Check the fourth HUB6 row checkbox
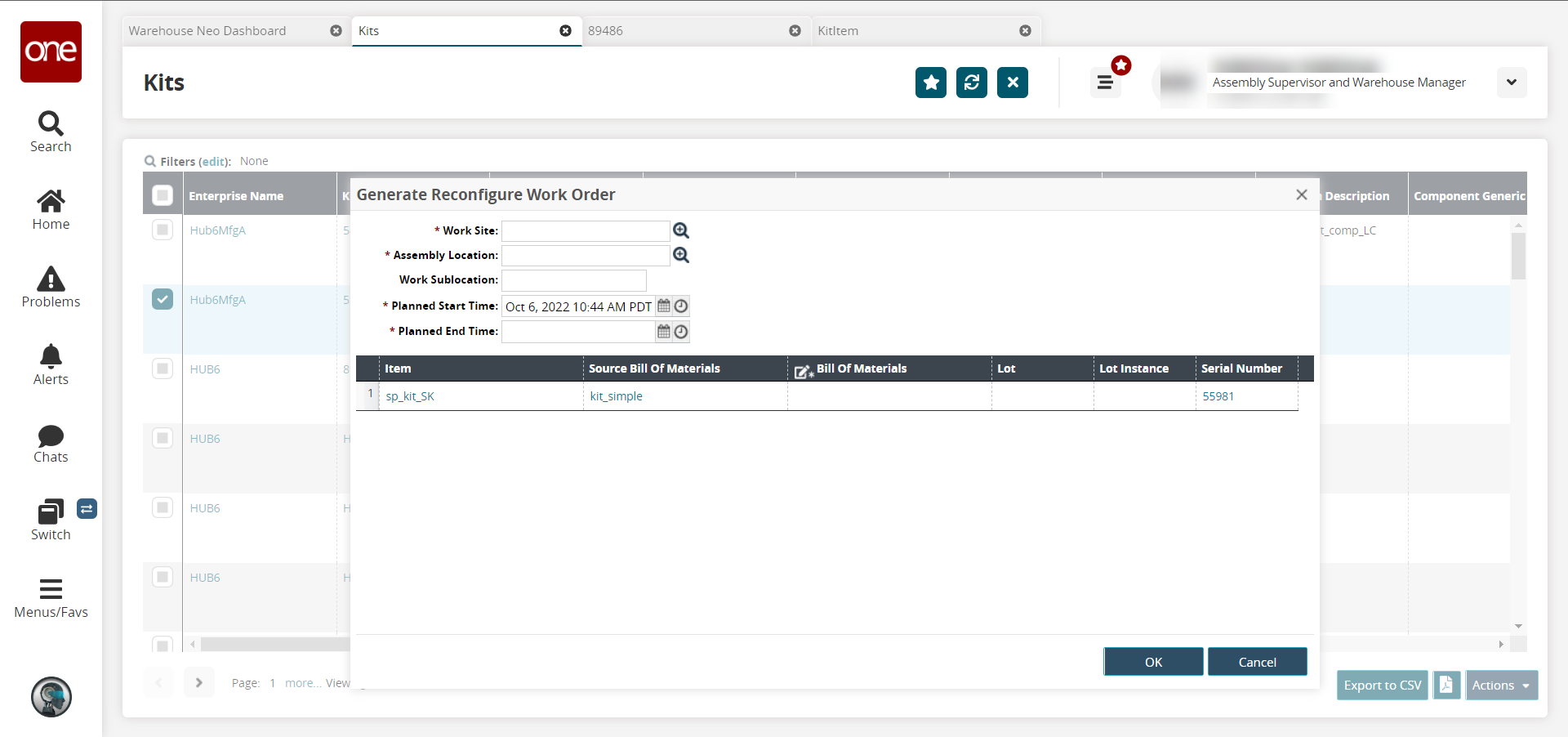 (163, 577)
